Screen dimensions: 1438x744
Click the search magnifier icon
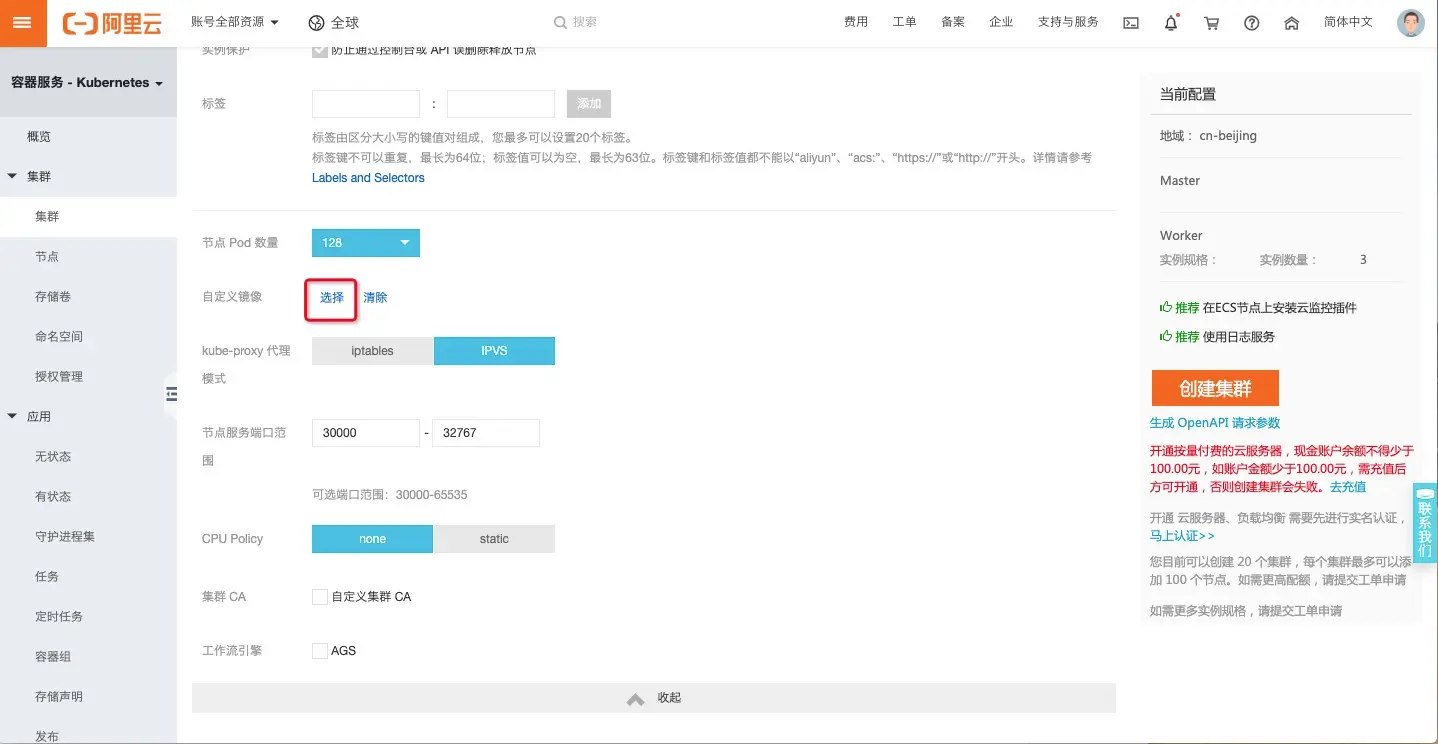(x=561, y=22)
